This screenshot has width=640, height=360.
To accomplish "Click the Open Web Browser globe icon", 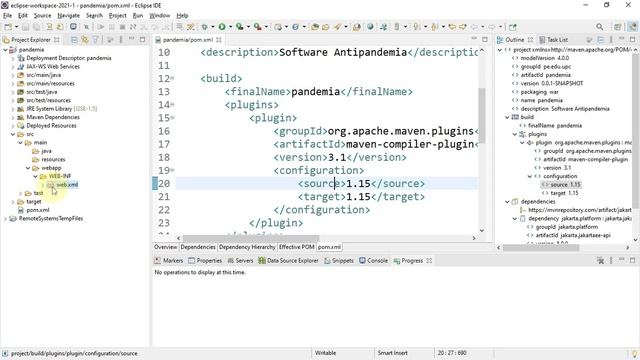I will pyautogui.click(x=370, y=27).
